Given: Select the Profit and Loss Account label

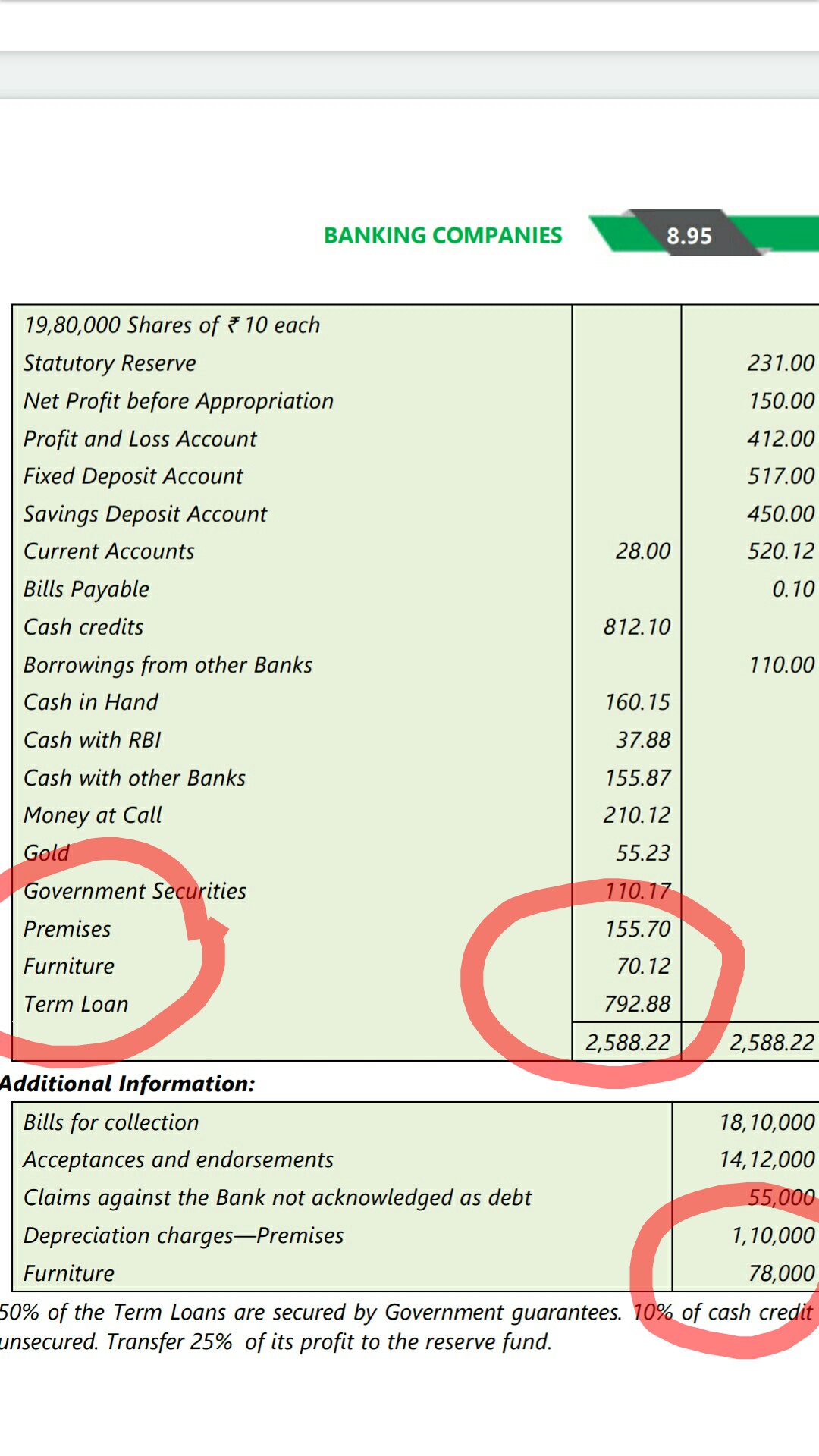Looking at the screenshot, I should point(140,439).
